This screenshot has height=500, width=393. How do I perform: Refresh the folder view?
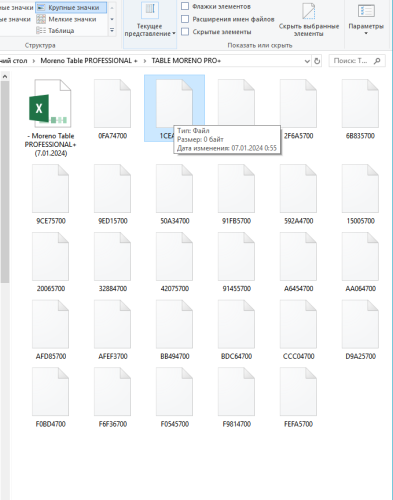click(317, 61)
